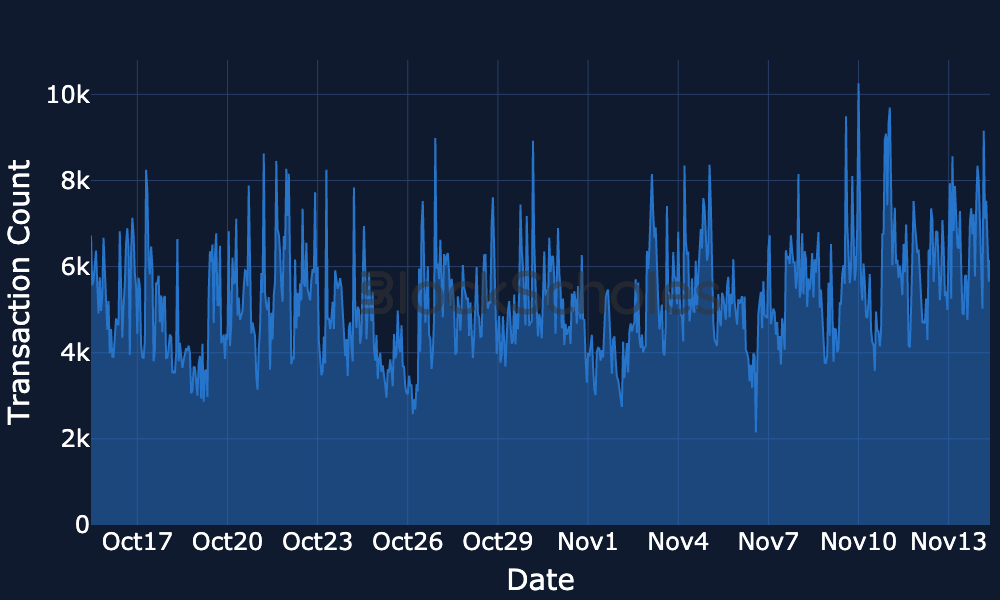Image resolution: width=1000 pixels, height=600 pixels.
Task: Click the lowest dip before Nov7
Action: tap(756, 432)
